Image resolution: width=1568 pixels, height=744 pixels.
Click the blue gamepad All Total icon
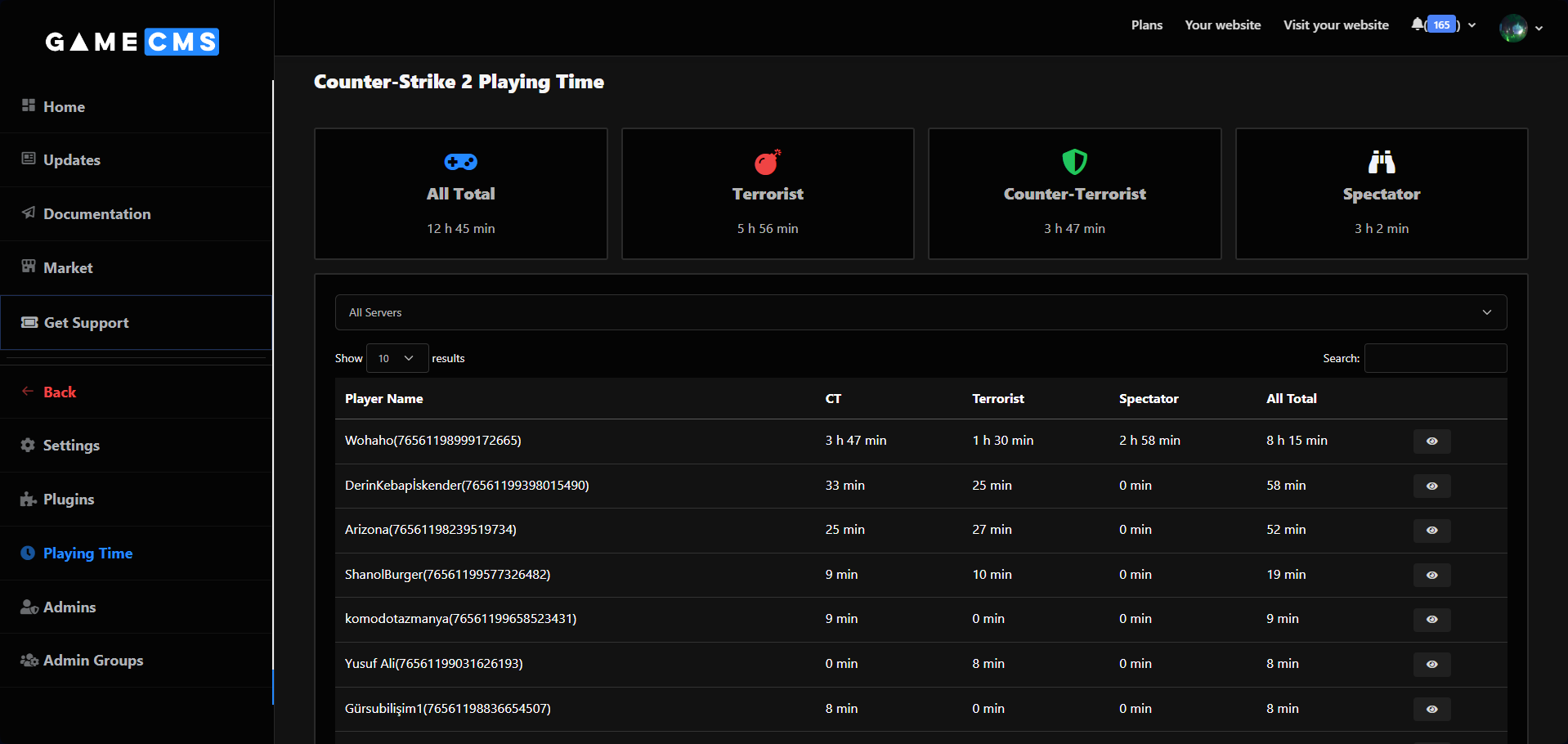point(461,162)
